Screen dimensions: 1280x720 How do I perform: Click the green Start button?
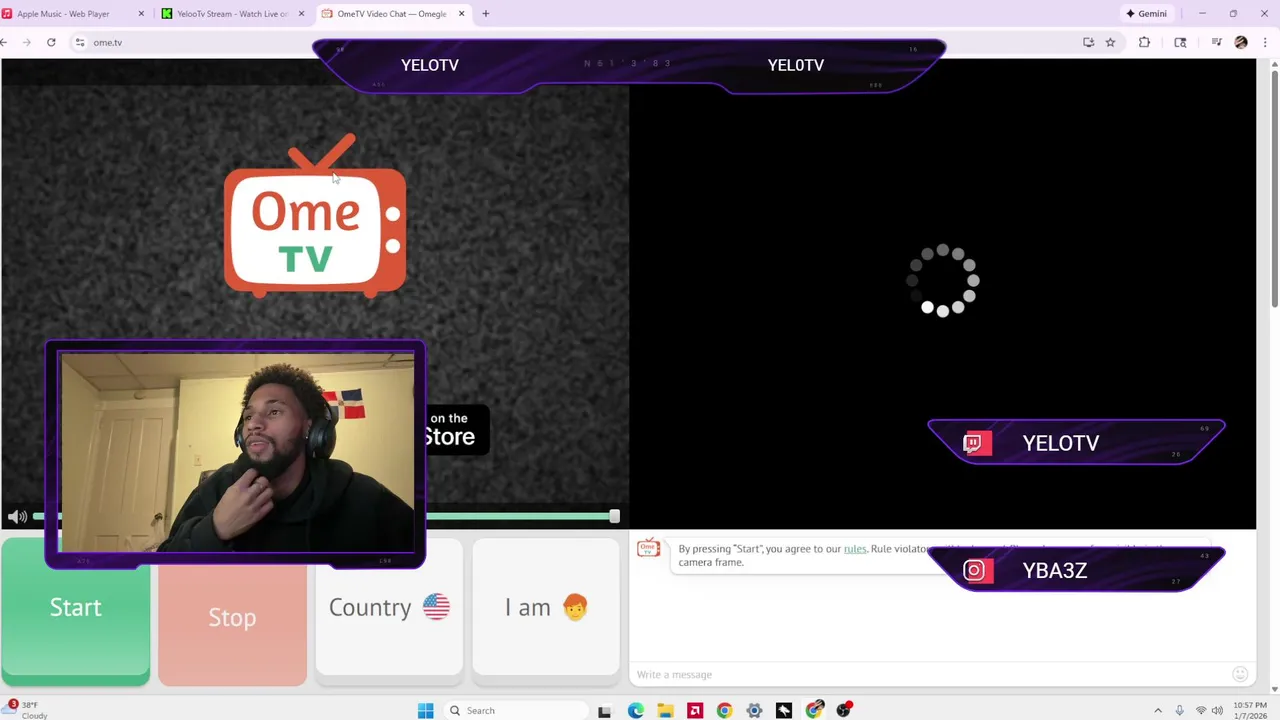pyautogui.click(x=76, y=612)
